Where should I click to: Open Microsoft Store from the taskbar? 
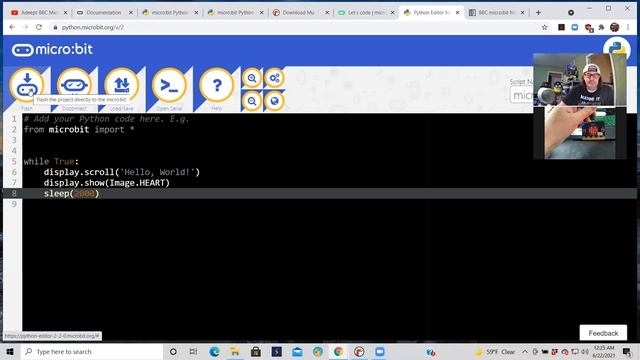tap(256, 351)
